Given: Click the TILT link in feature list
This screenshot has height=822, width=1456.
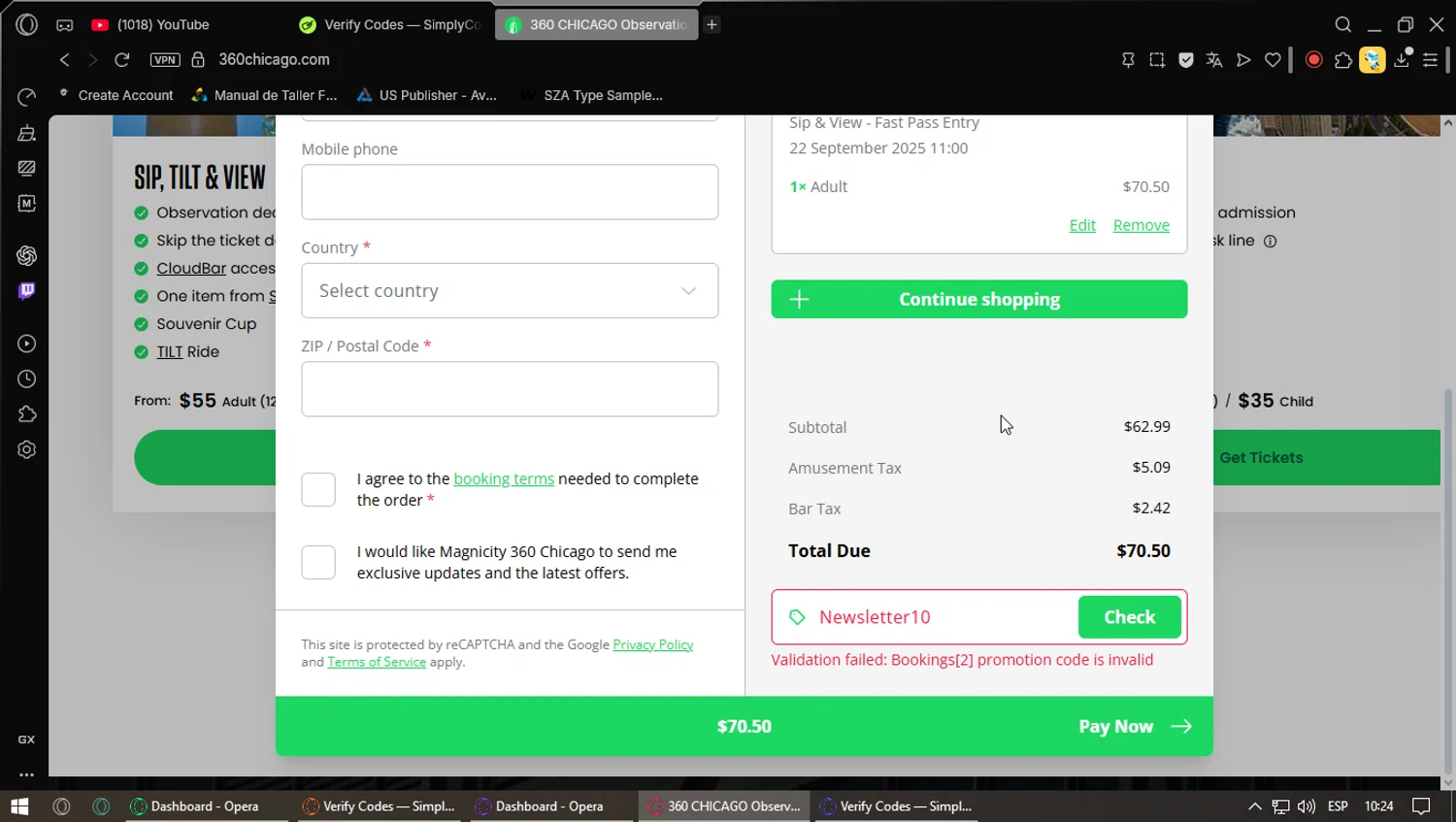Looking at the screenshot, I should click(170, 352).
